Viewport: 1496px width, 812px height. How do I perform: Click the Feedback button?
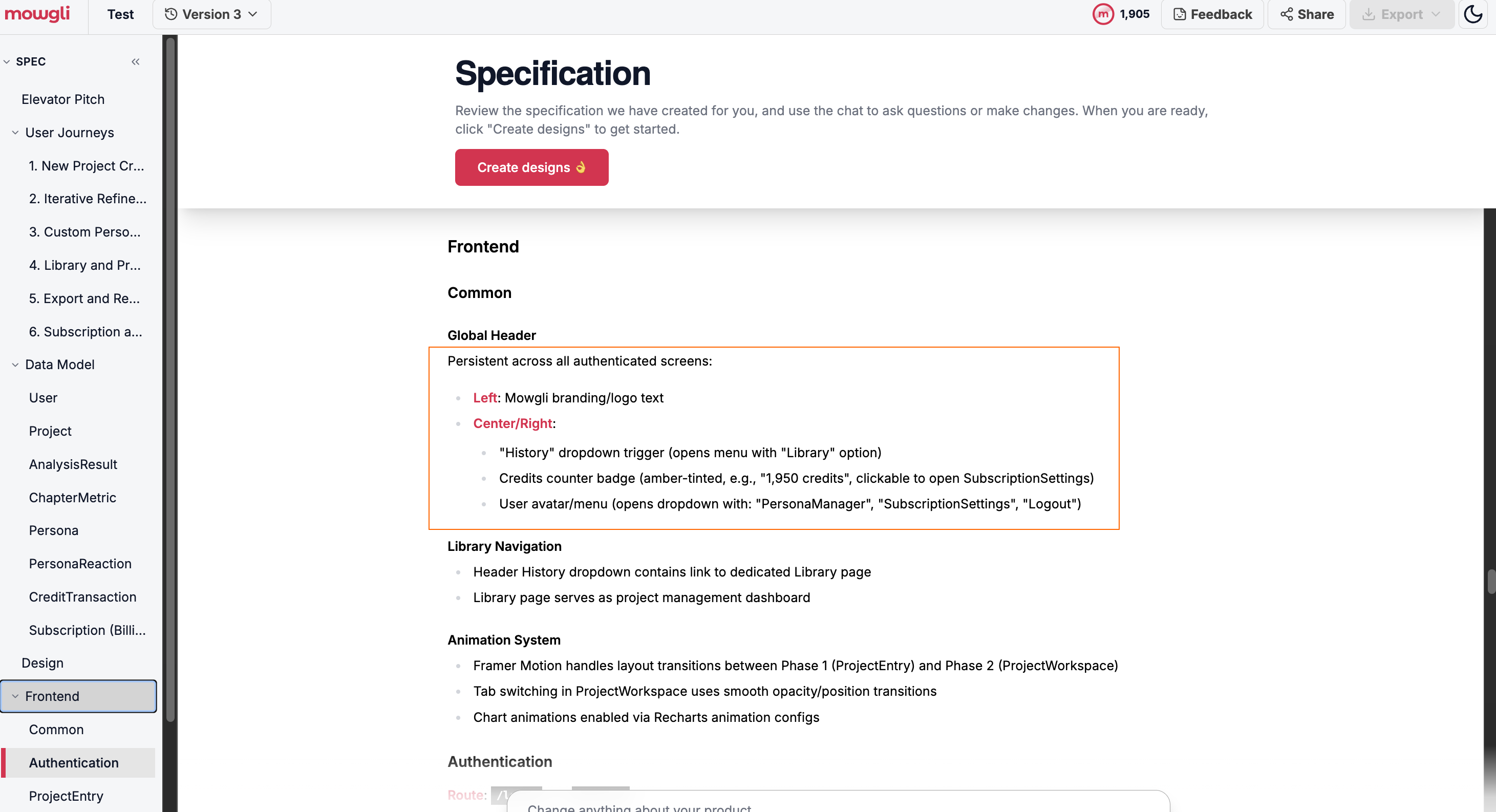pos(1212,14)
